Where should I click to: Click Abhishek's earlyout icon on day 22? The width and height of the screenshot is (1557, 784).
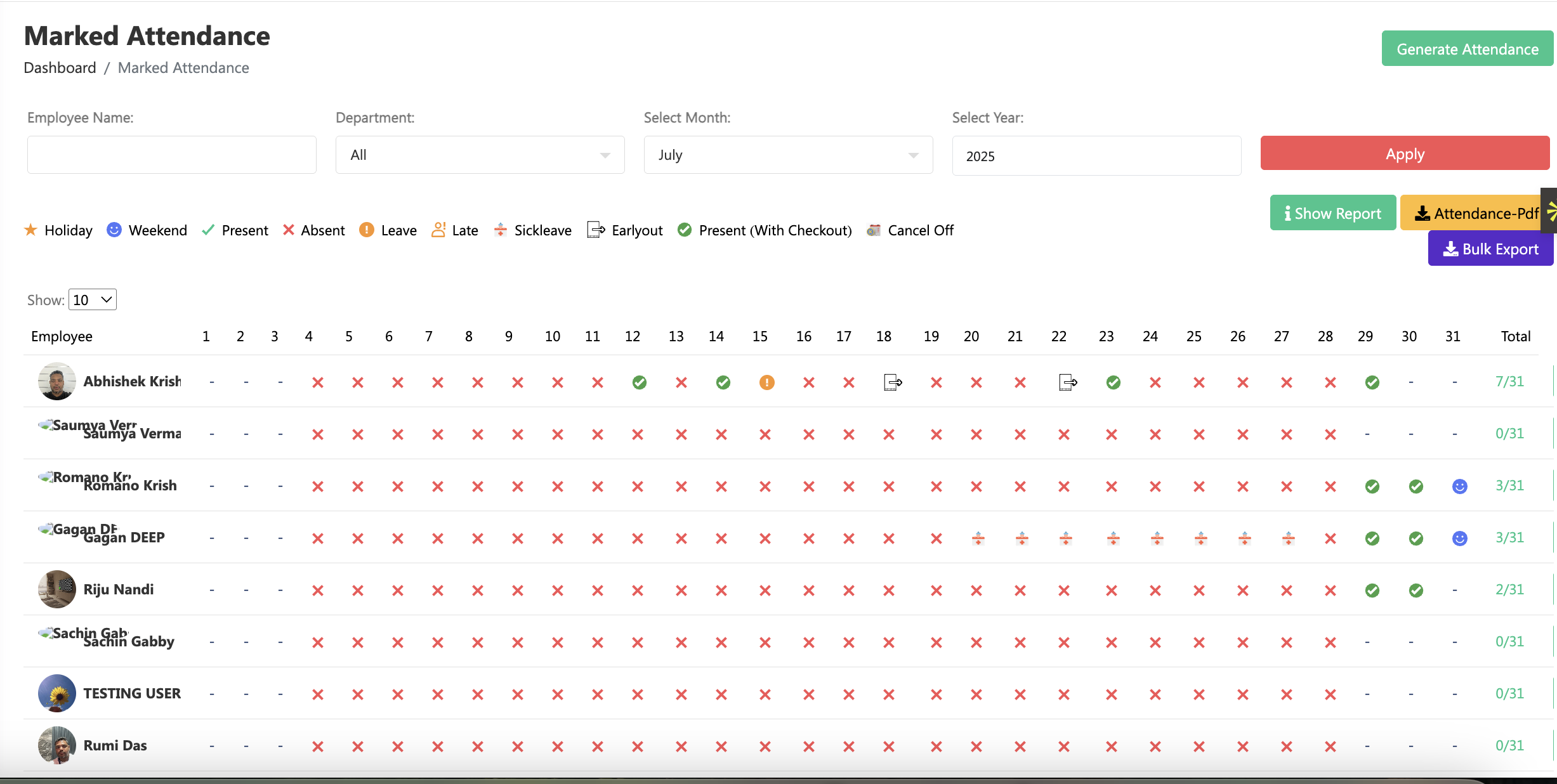(x=1068, y=382)
